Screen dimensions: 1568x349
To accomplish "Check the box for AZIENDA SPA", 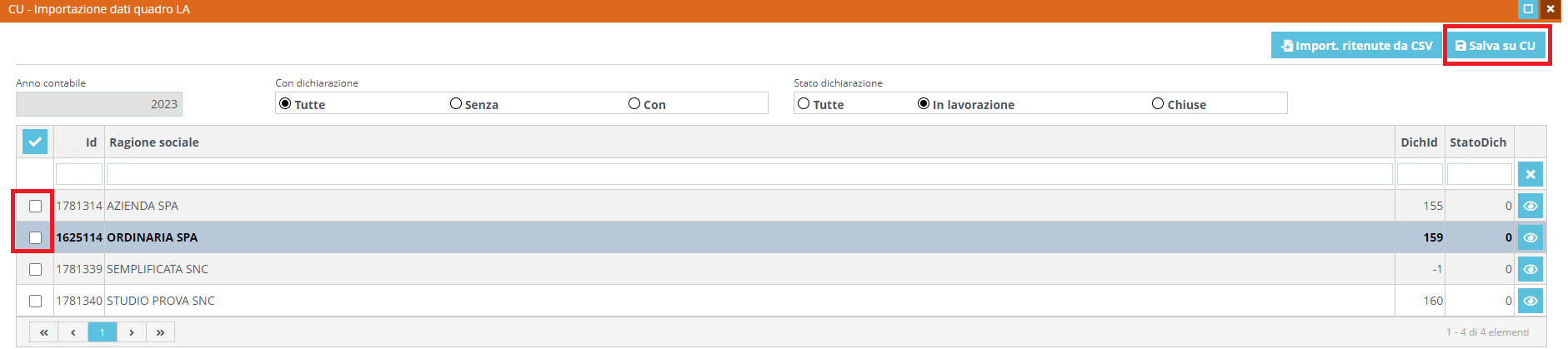I will tap(35, 206).
